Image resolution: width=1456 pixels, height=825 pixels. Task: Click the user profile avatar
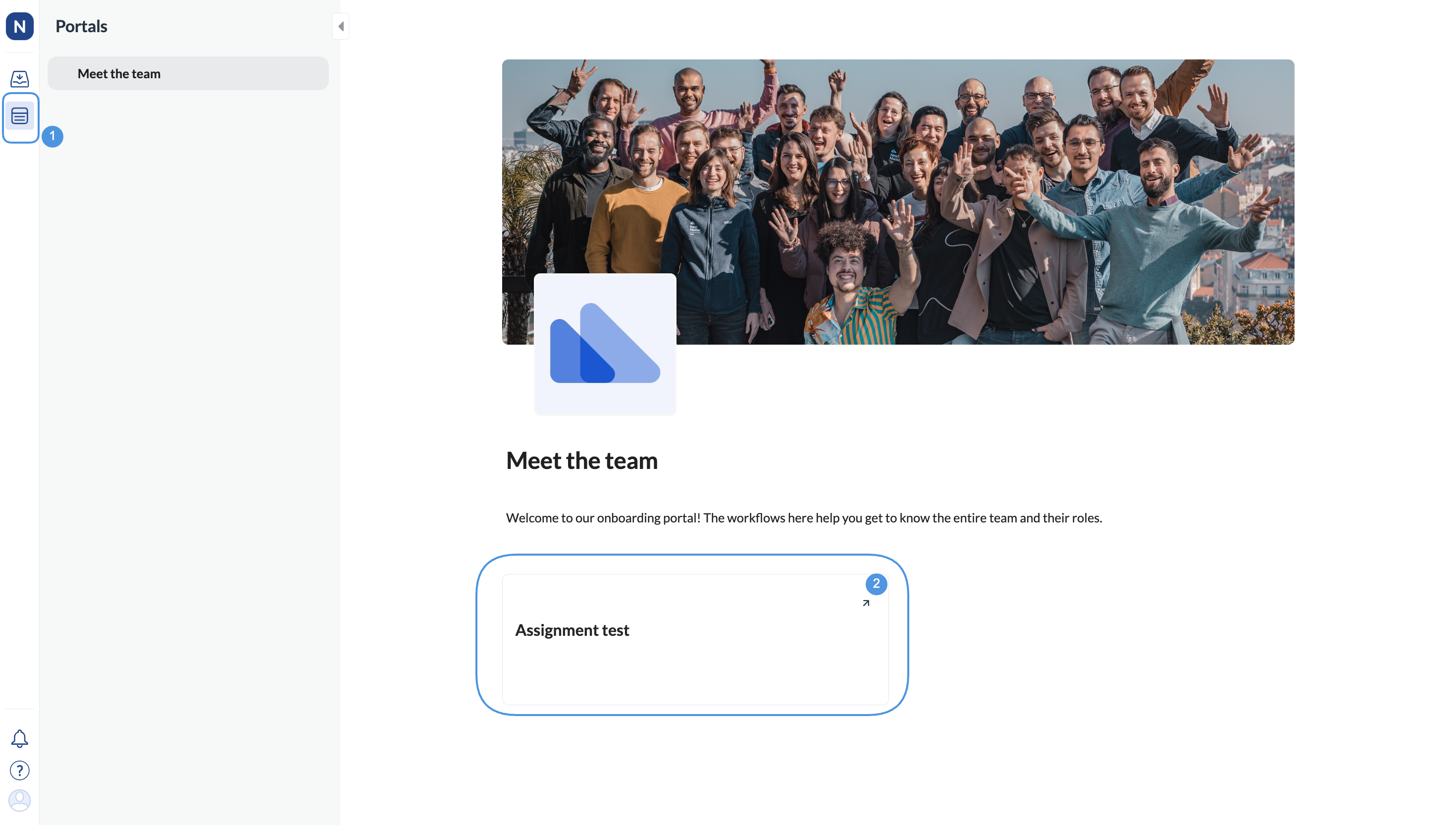[19, 800]
